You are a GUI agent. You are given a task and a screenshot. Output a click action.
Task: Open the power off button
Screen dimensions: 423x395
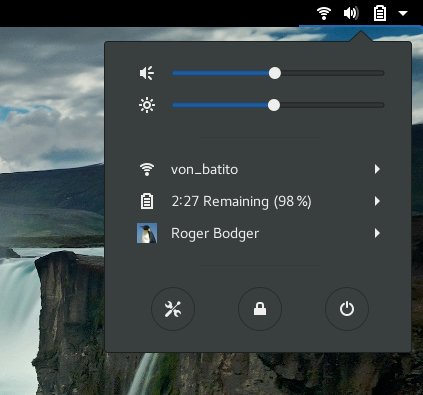(347, 309)
